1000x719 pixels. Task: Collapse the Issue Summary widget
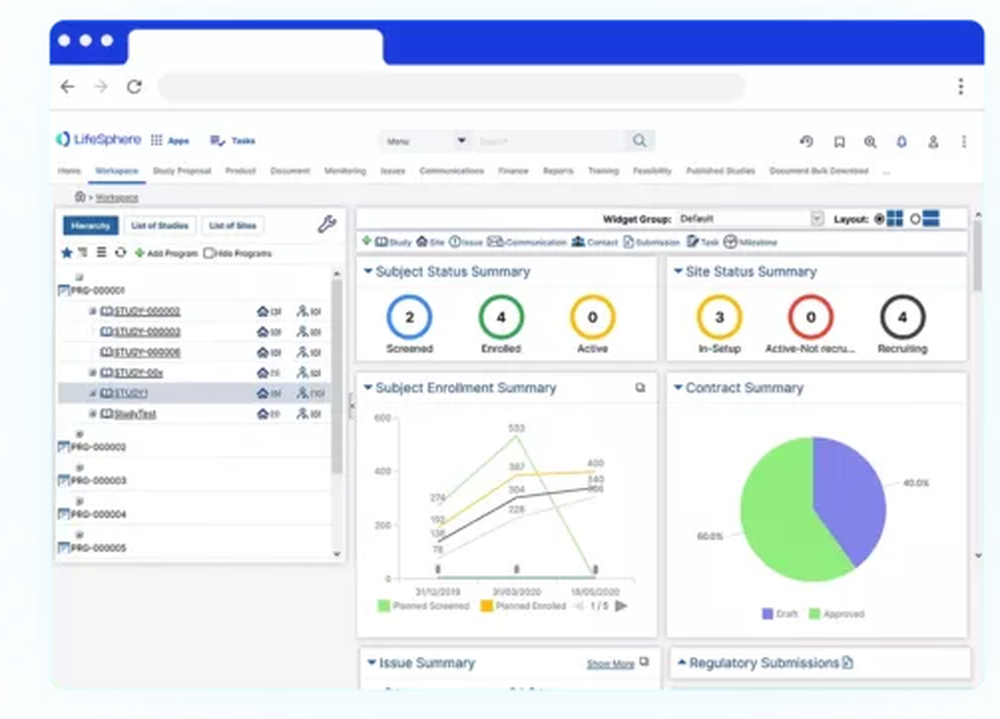[x=371, y=662]
